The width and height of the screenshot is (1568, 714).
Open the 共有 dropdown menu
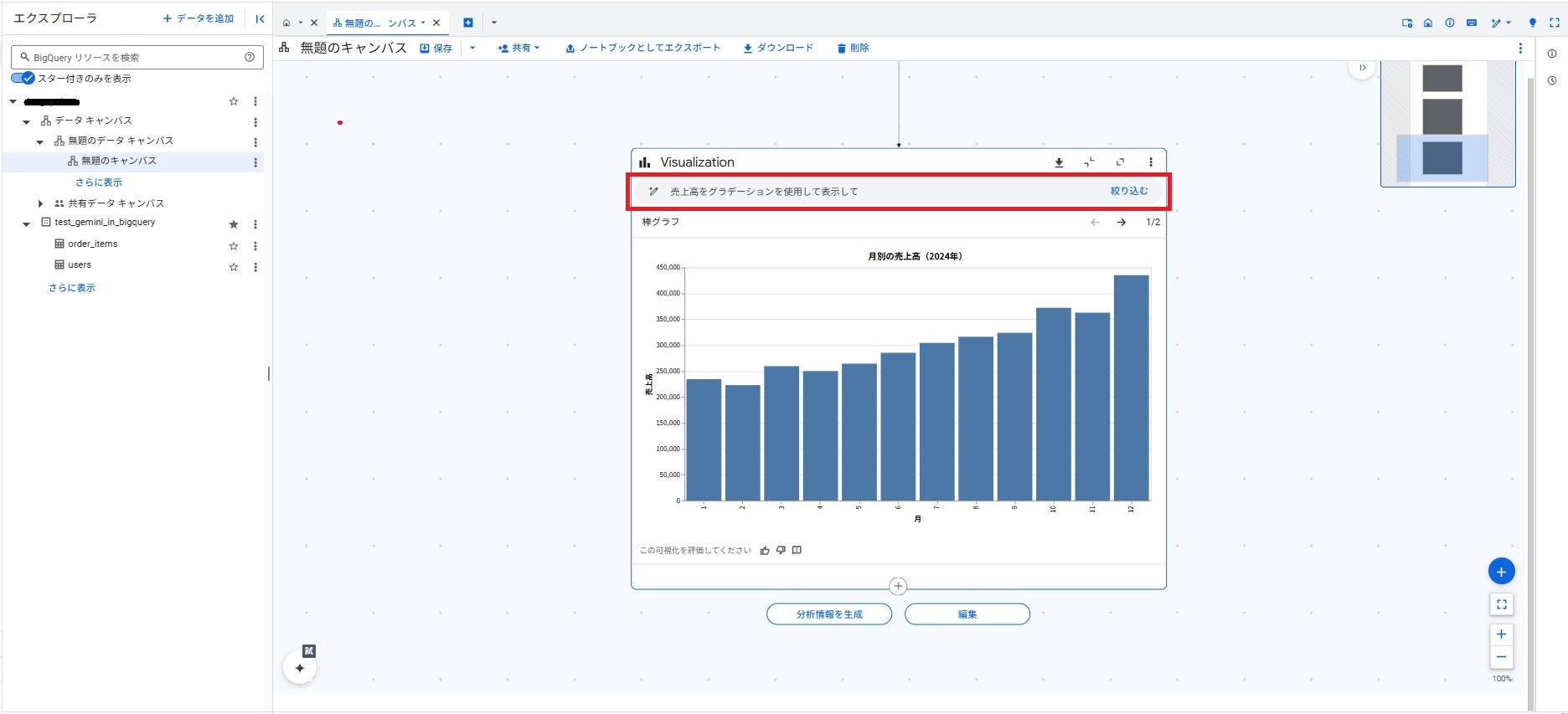(519, 49)
